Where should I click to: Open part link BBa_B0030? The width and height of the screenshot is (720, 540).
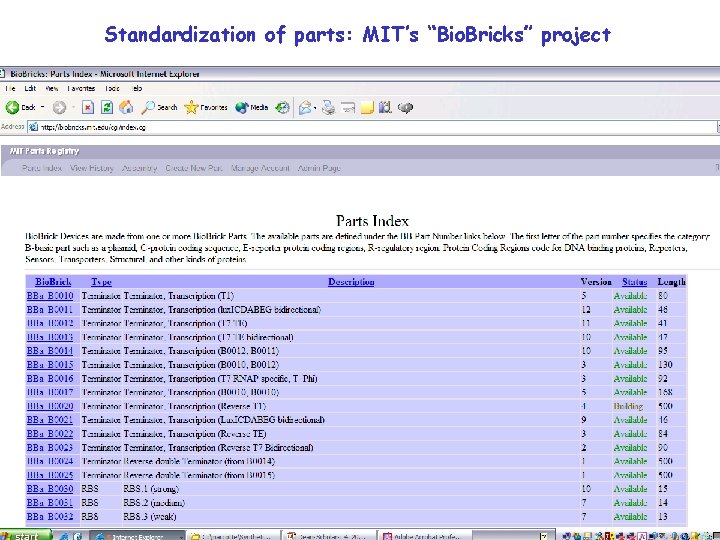pos(50,489)
